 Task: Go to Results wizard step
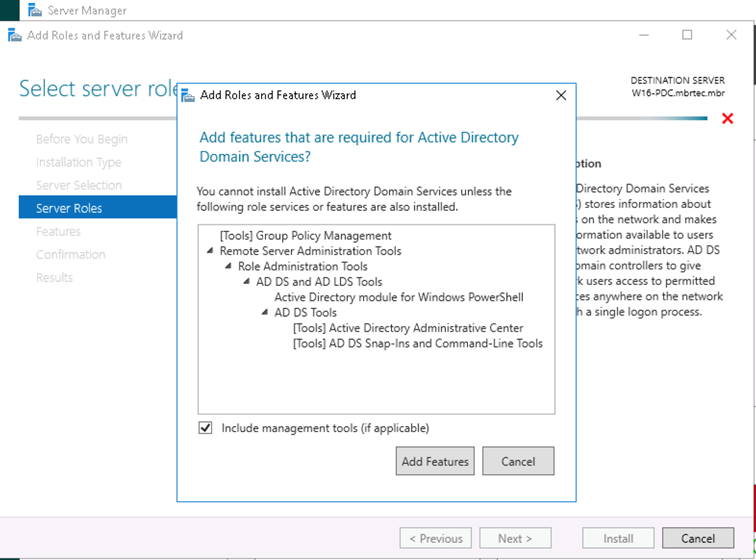click(x=54, y=278)
